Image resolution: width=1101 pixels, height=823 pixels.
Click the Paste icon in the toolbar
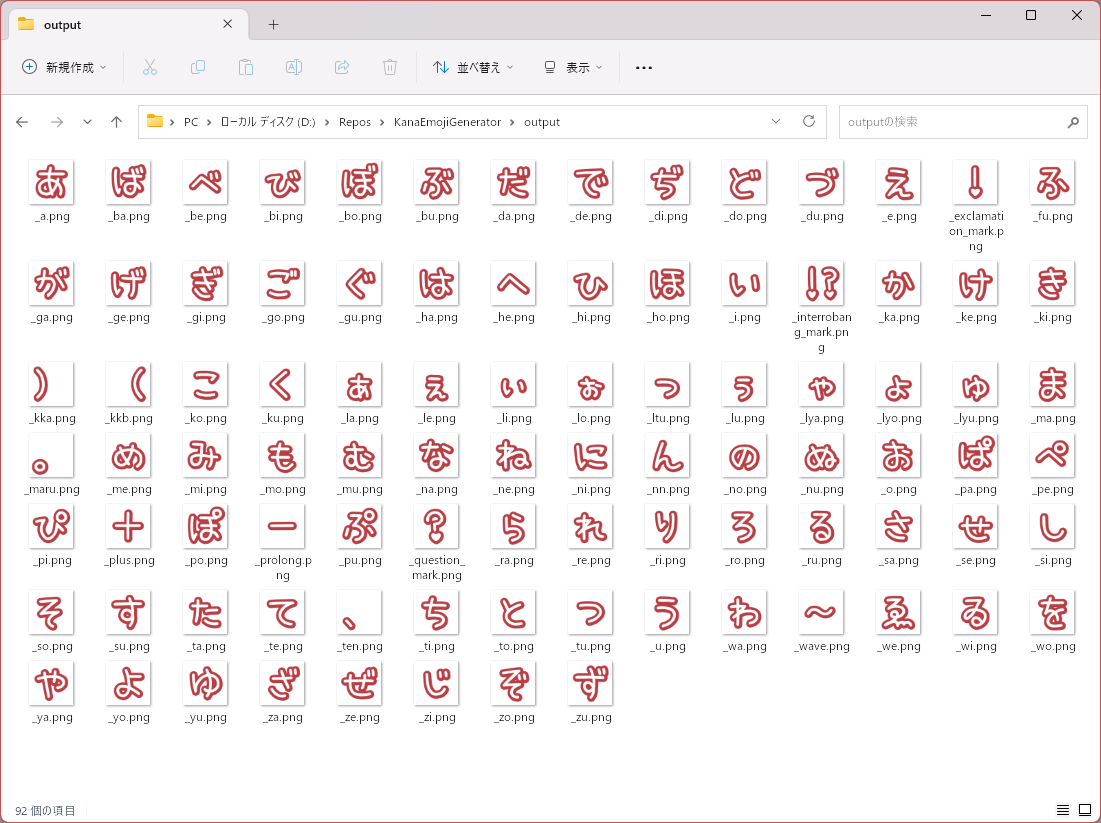coord(245,67)
